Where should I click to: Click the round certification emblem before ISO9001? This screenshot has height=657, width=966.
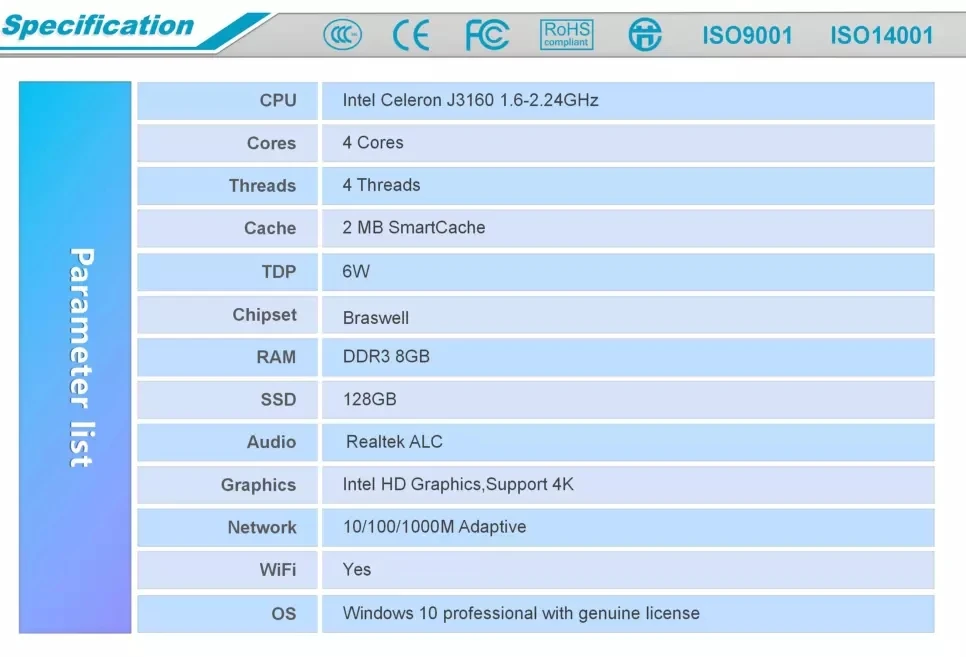click(645, 34)
